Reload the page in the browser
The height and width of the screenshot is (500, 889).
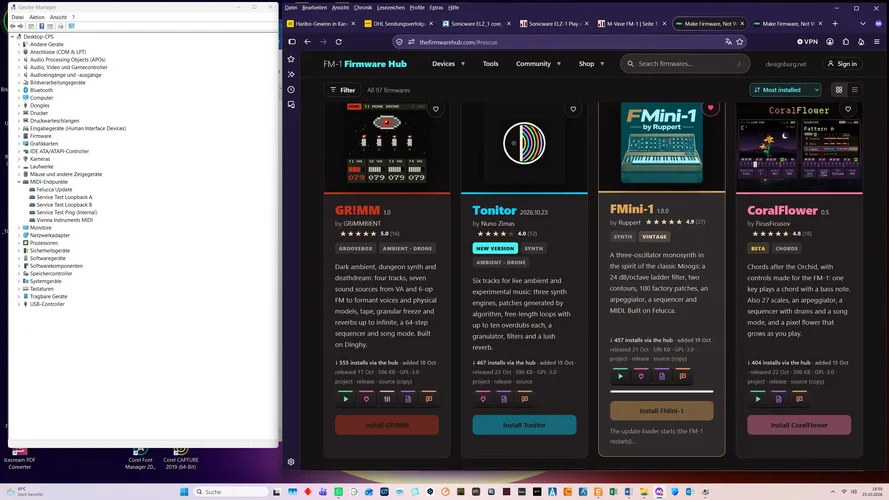tap(338, 41)
